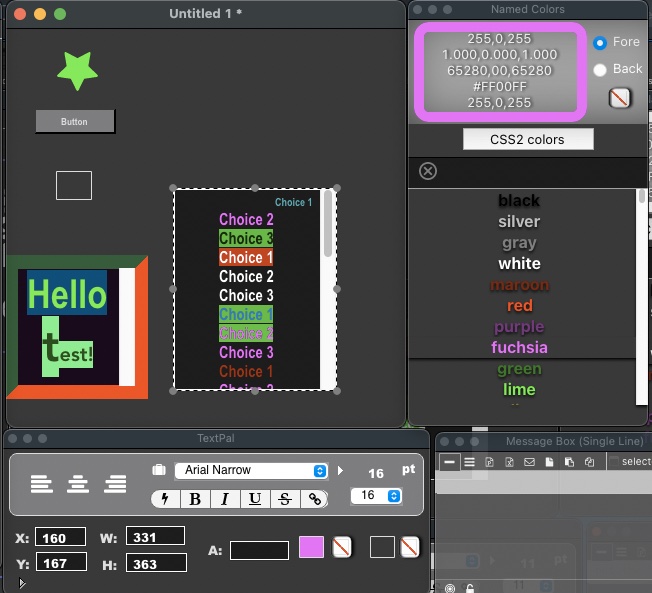652x593 pixels.
Task: Toggle bold text formatting
Action: pyautogui.click(x=195, y=499)
